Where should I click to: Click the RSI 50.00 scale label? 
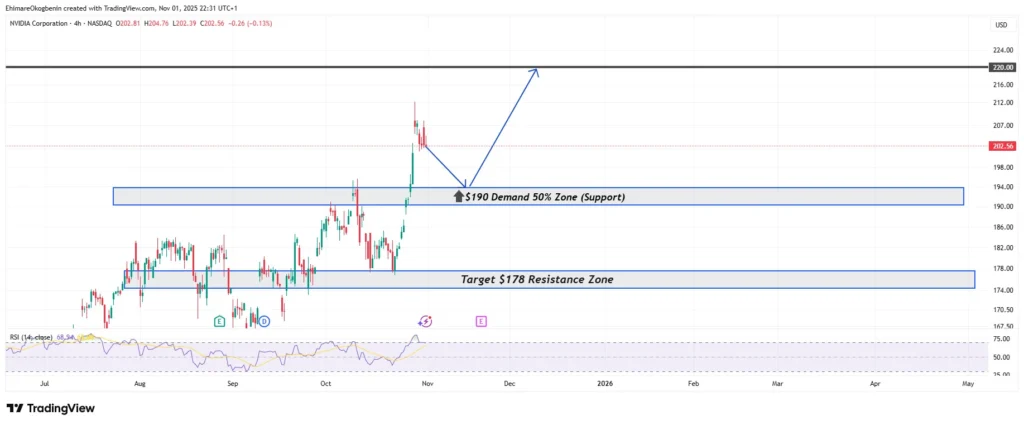[x=1001, y=358]
